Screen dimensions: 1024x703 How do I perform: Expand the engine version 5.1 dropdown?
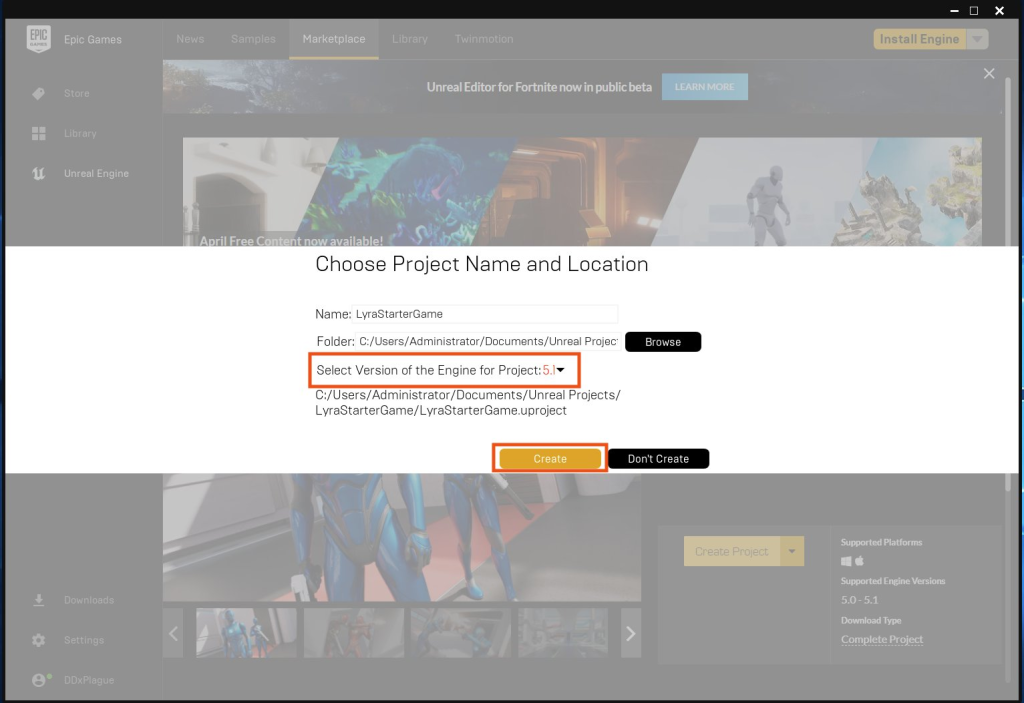point(553,370)
